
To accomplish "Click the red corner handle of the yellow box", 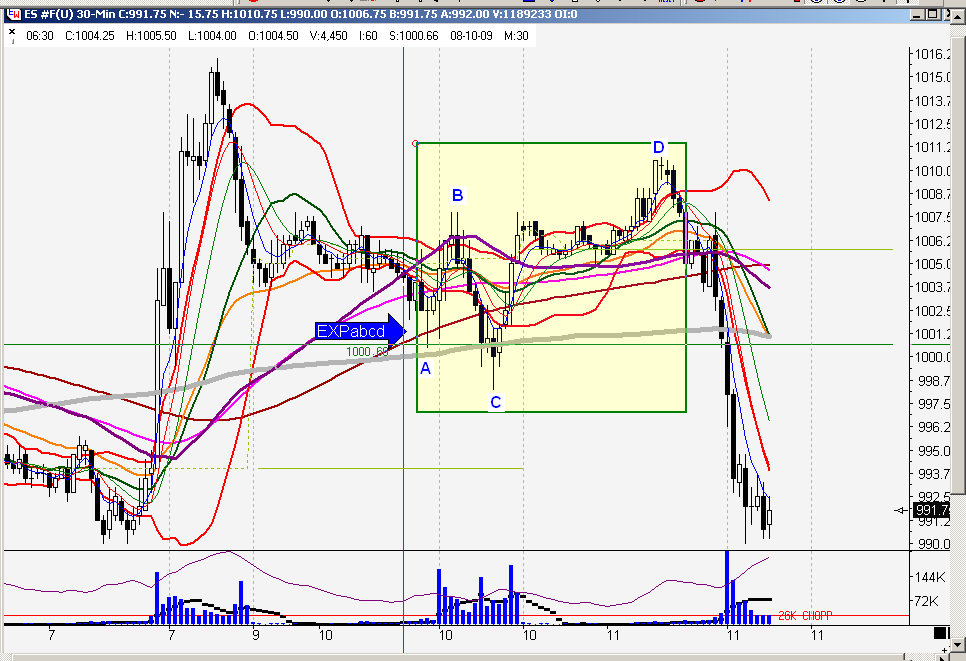I will [x=415, y=144].
